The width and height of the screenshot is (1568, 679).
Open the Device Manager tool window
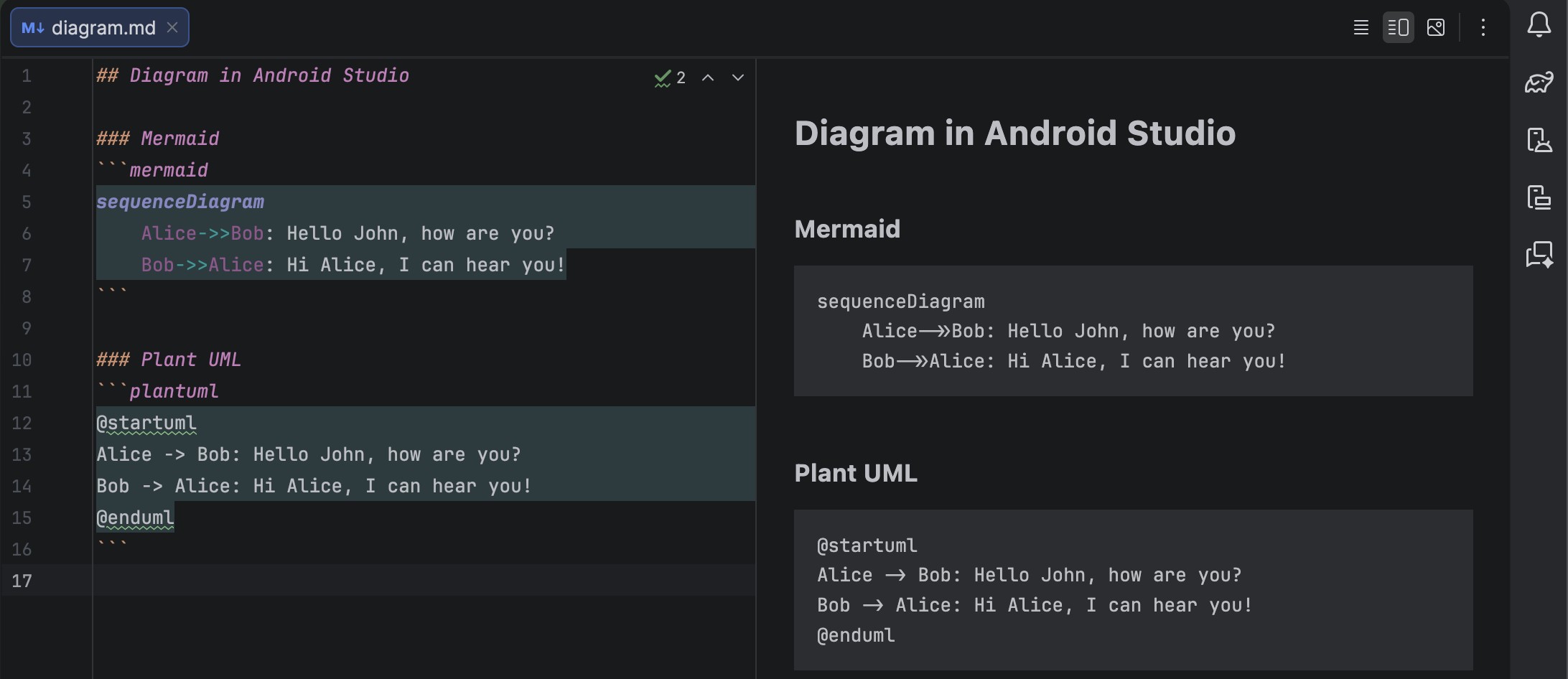1539,140
